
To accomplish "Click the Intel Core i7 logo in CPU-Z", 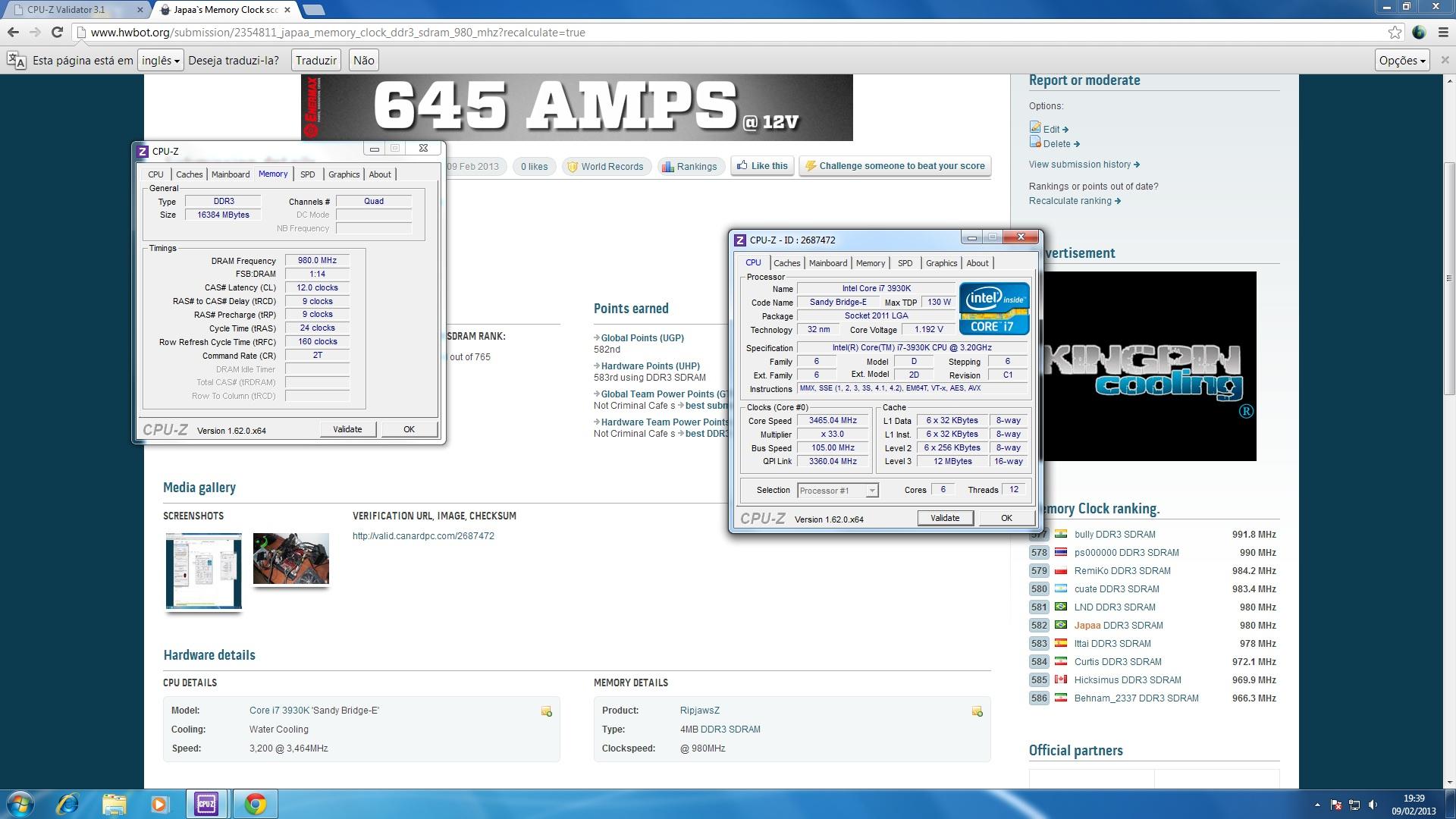I will click(x=994, y=309).
